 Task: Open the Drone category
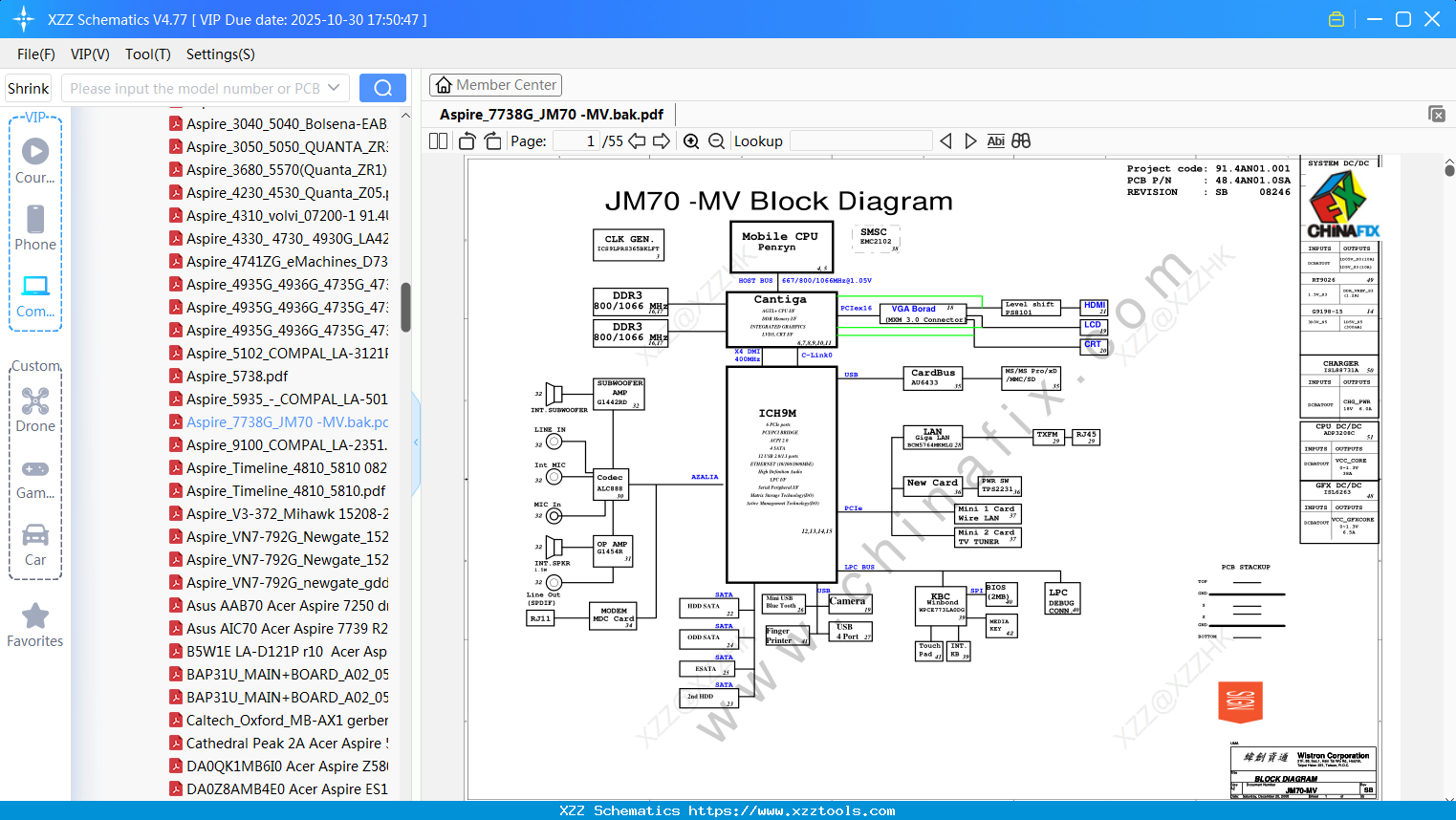(x=35, y=410)
